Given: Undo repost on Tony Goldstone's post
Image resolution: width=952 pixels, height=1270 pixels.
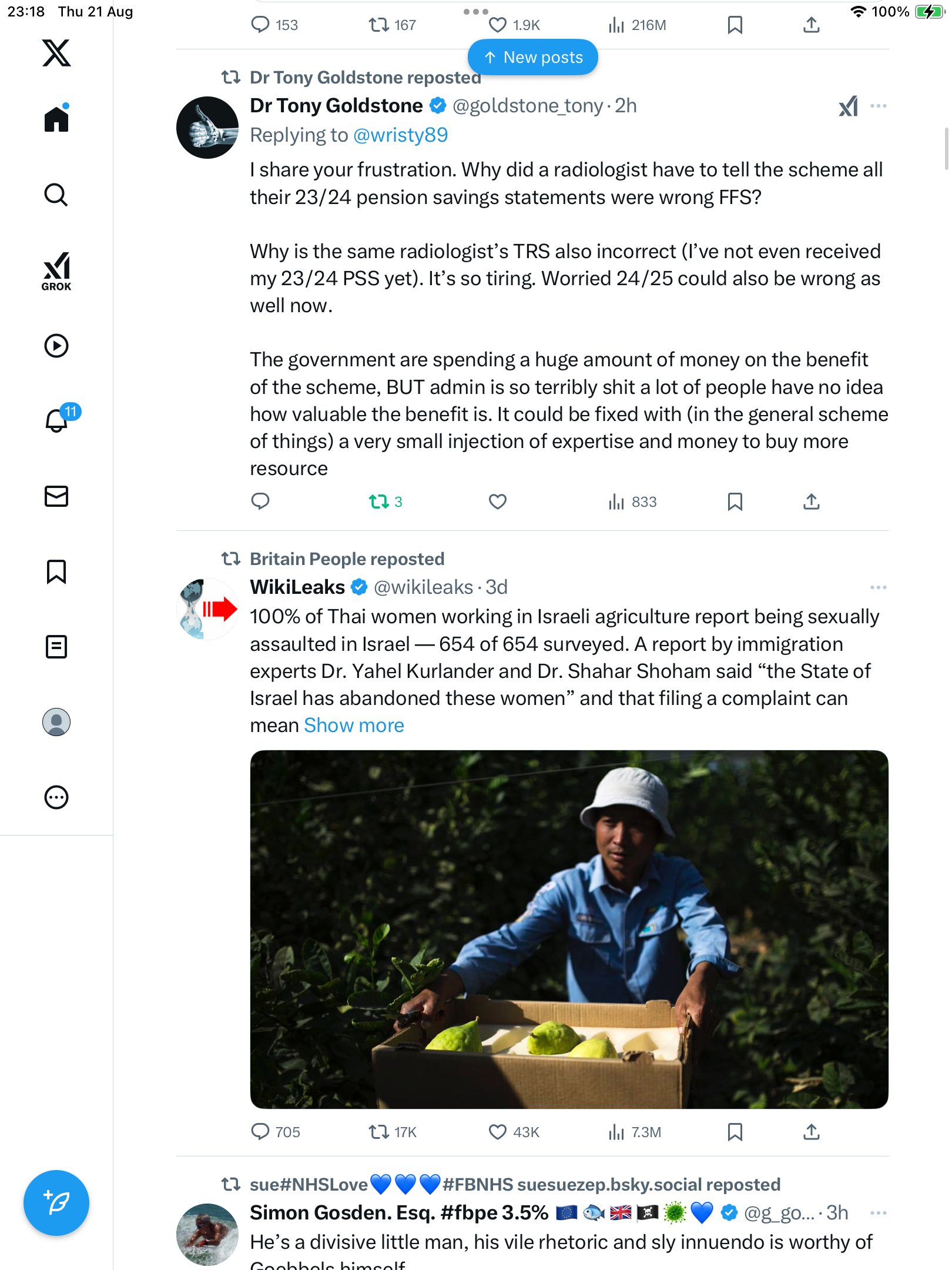Looking at the screenshot, I should [x=379, y=502].
